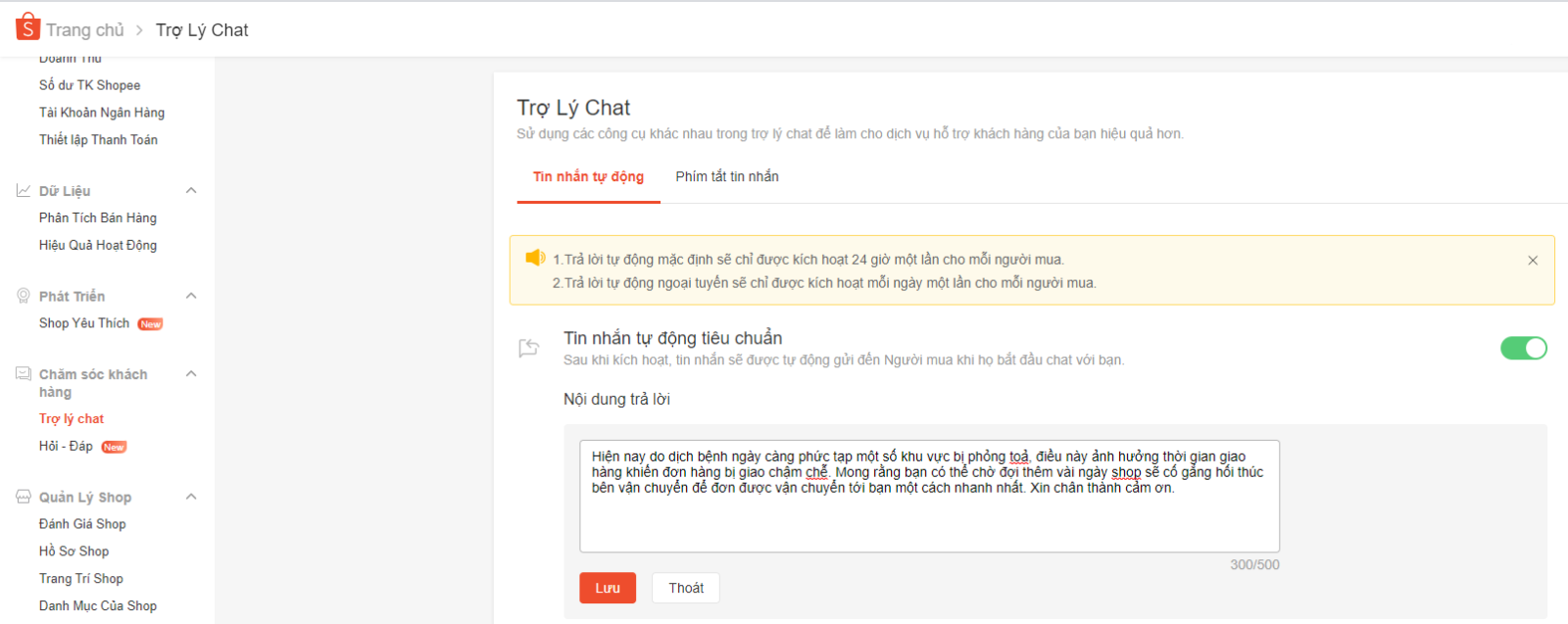The image size is (1568, 624).
Task: Go to Trang chủ breadcrumb link
Action: pos(85,30)
